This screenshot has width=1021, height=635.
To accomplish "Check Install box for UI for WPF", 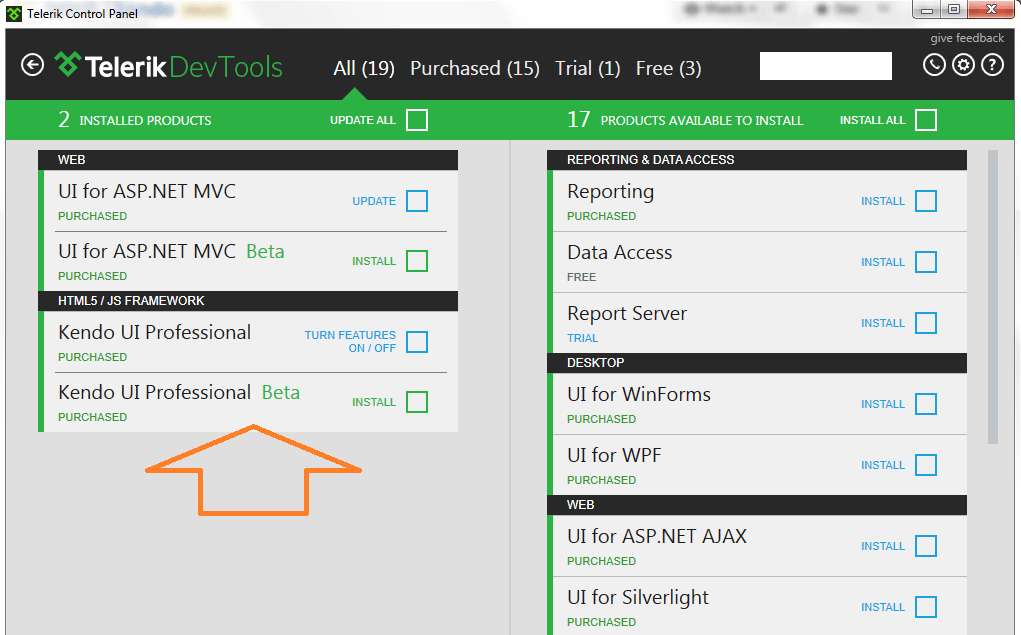I will [x=926, y=465].
